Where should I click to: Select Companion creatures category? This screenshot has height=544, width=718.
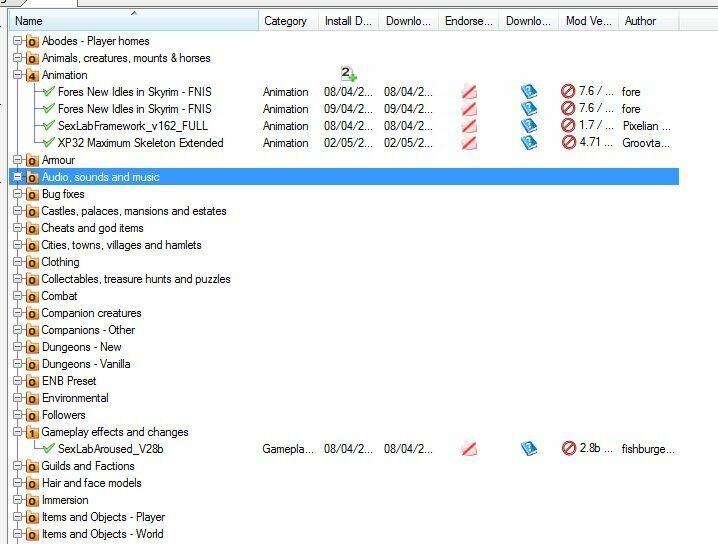pyautogui.click(x=92, y=313)
